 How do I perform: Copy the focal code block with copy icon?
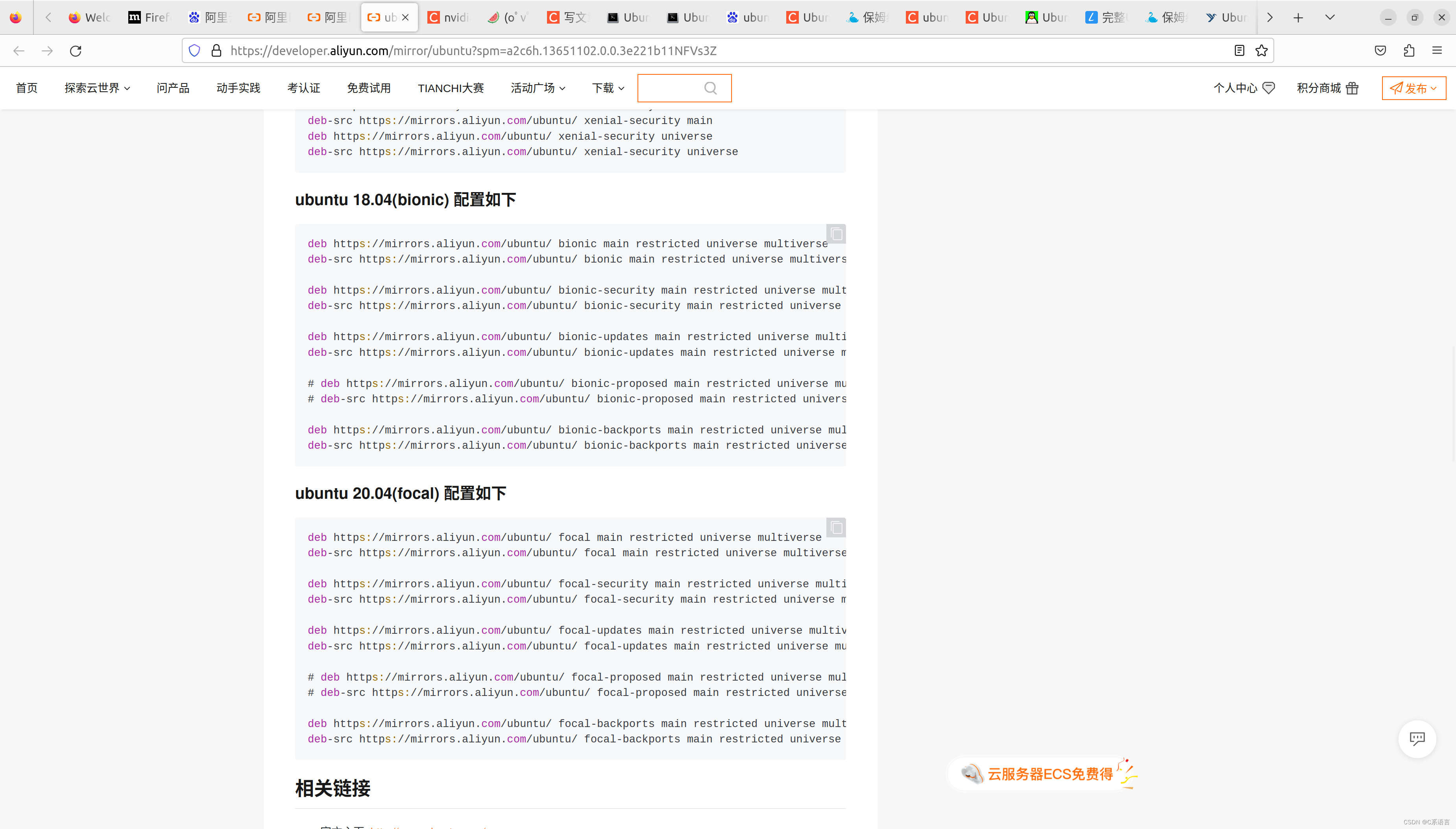click(x=836, y=528)
